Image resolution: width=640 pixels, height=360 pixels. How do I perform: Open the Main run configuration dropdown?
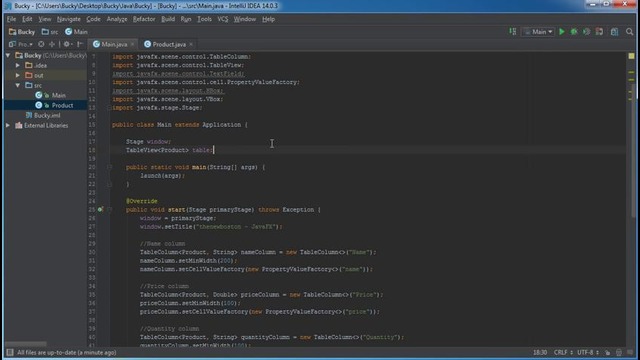coord(539,31)
